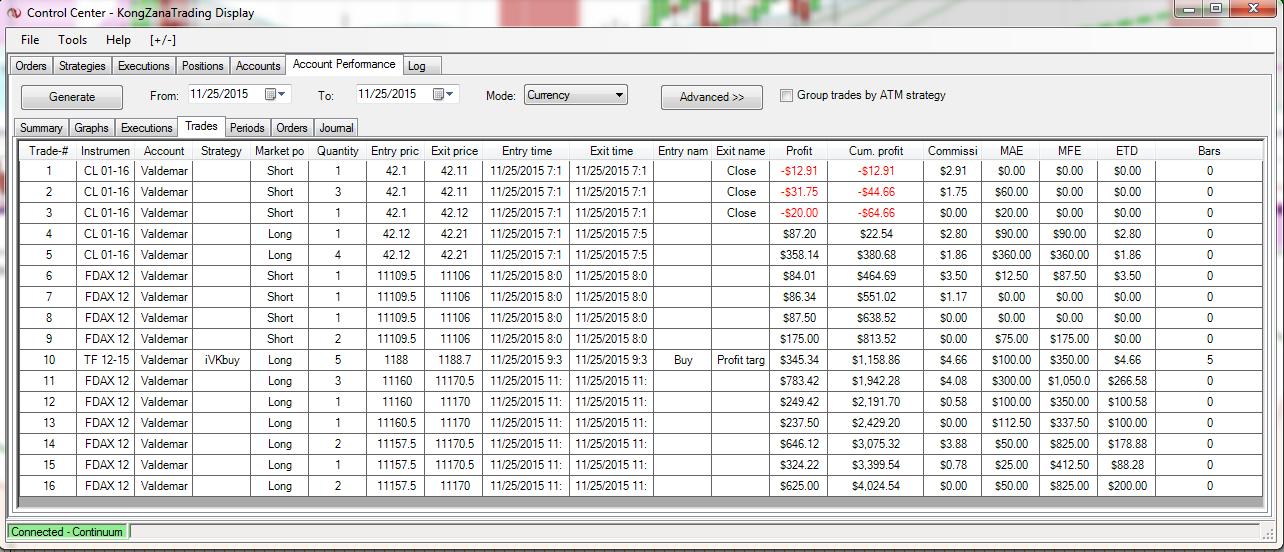Click the Connected - Continuum status indicator
This screenshot has height=552, width=1284.
67,532
